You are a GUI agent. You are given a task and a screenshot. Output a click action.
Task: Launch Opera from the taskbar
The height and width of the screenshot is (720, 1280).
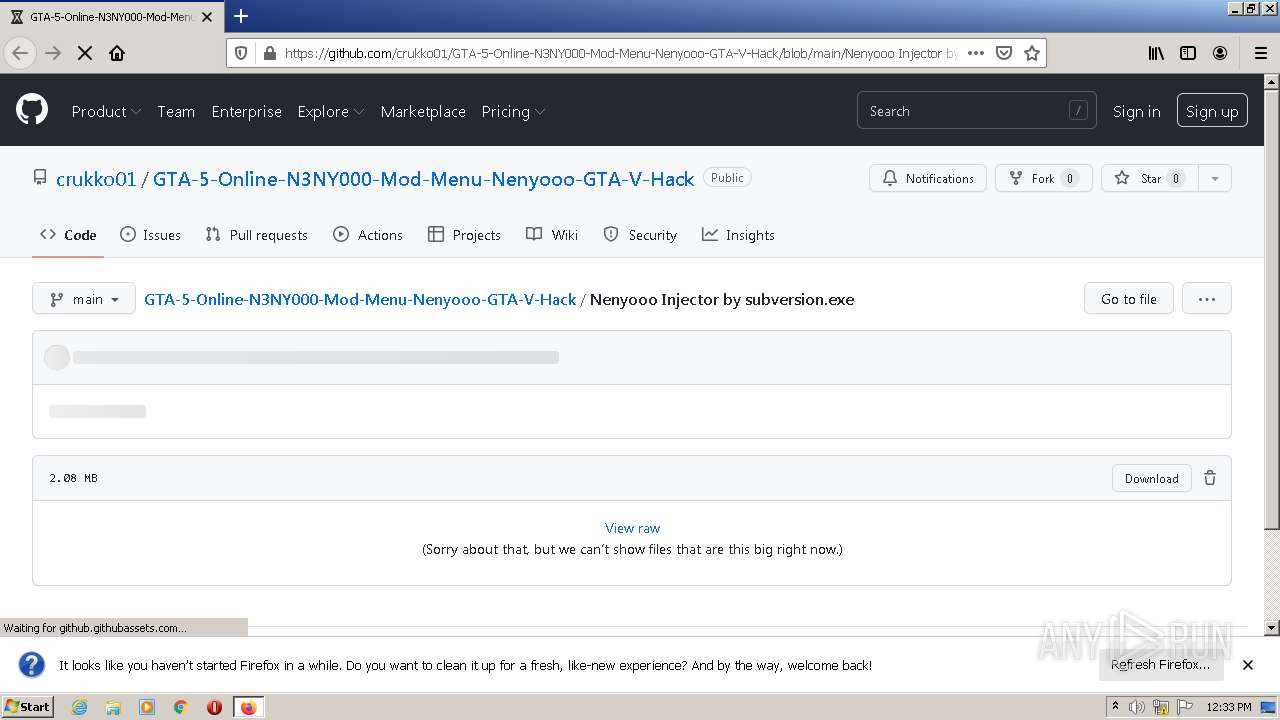[x=214, y=707]
